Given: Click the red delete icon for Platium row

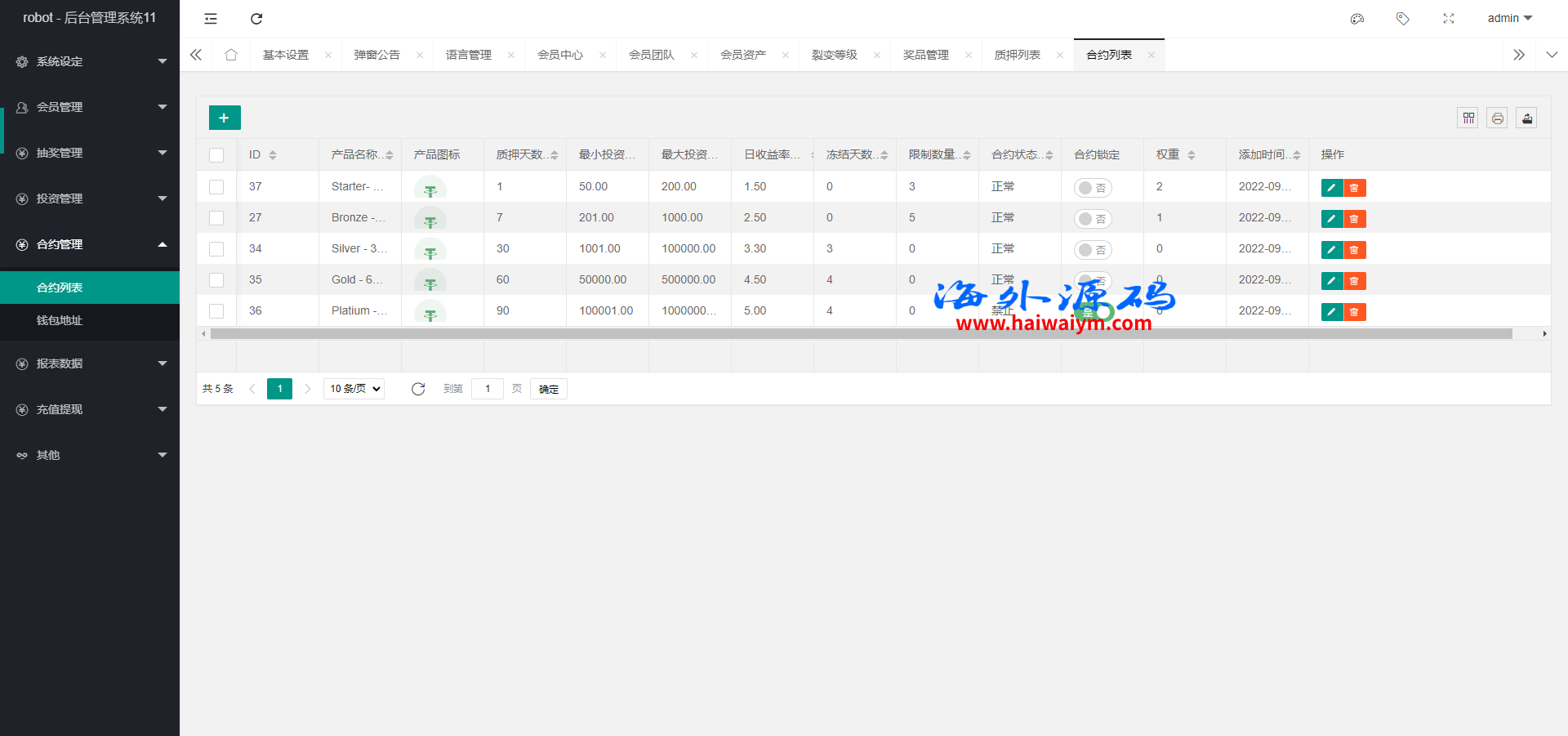Looking at the screenshot, I should [1355, 312].
